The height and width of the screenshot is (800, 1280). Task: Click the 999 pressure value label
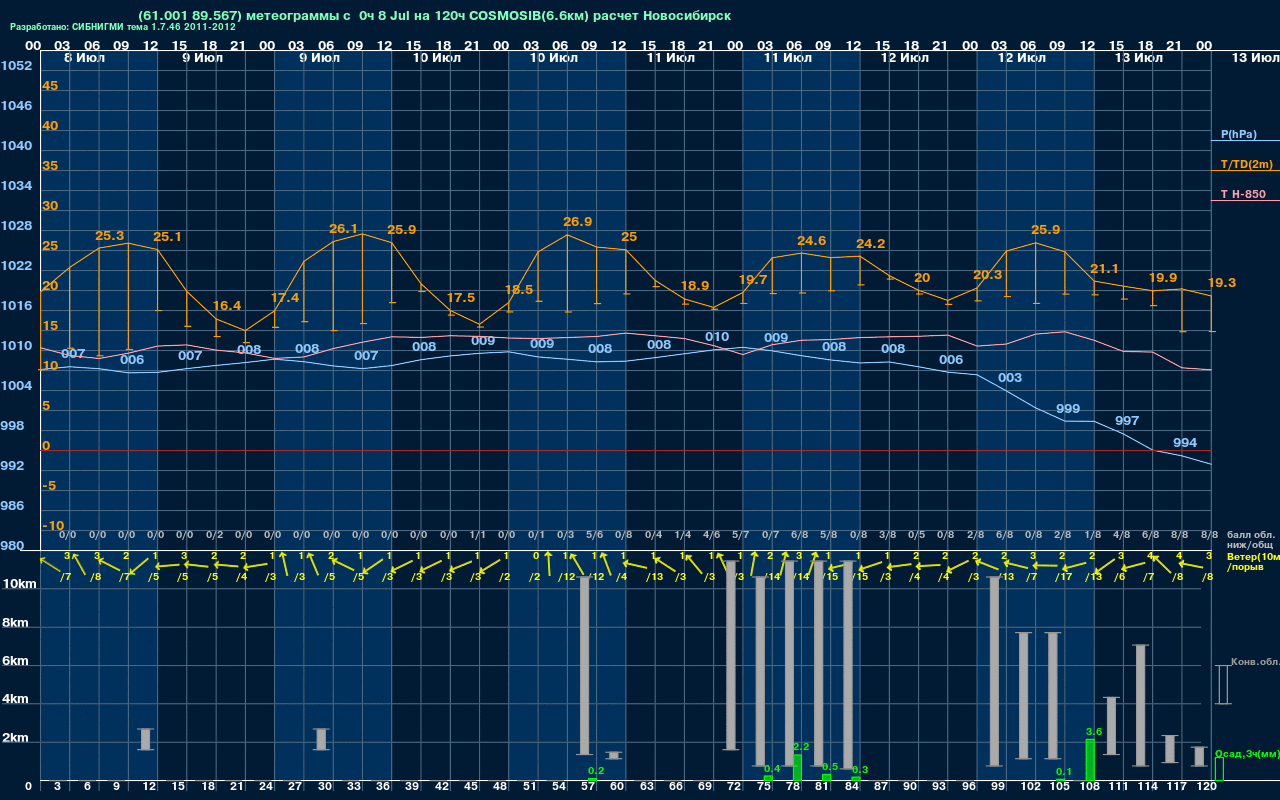pos(1069,409)
